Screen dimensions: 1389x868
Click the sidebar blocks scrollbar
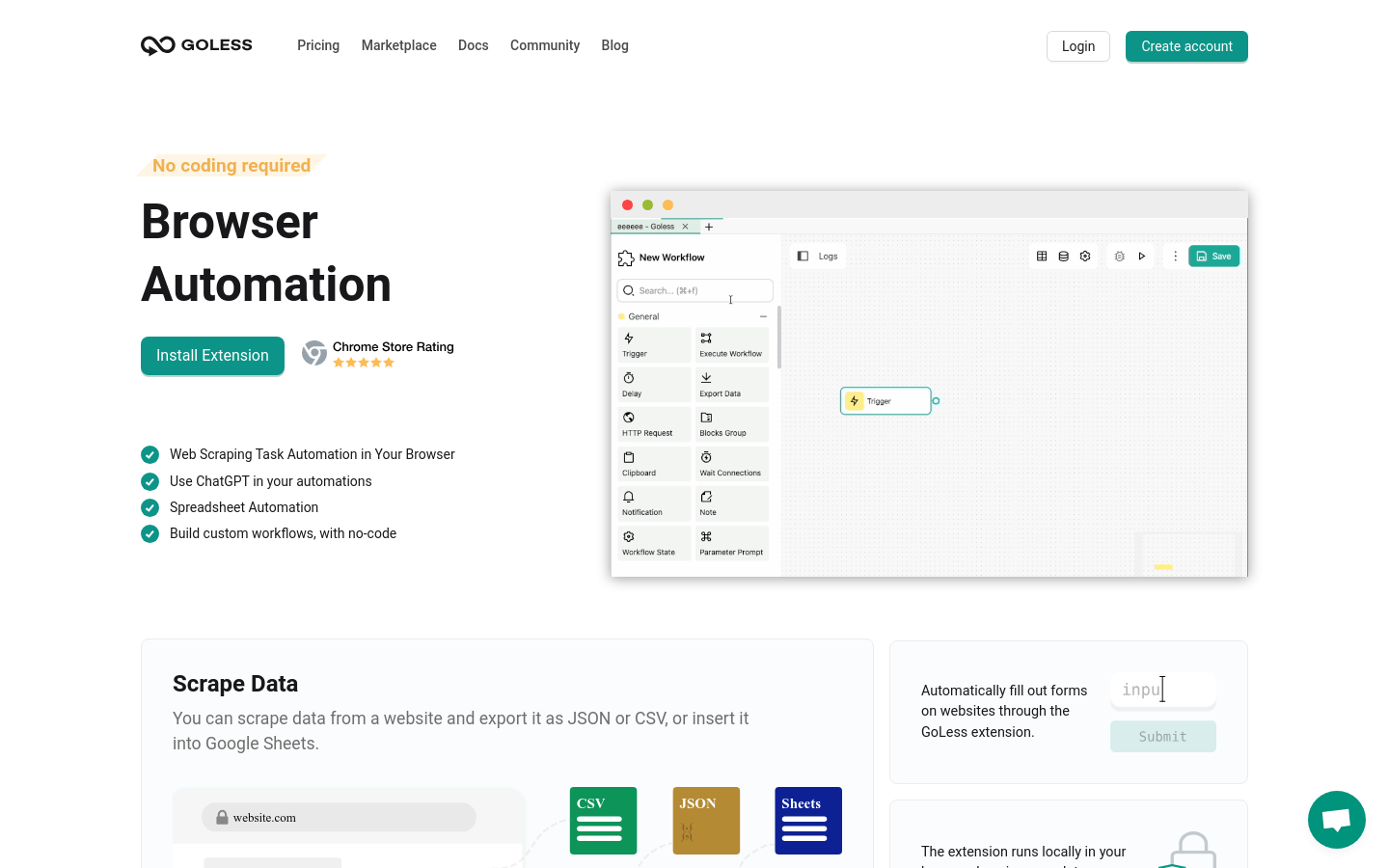[x=778, y=338]
